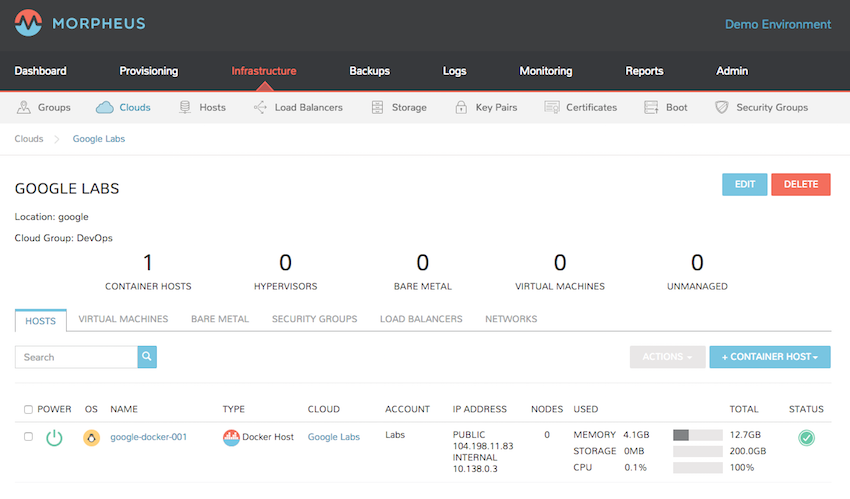
Task: Click the Container Hosts count
Action: (x=148, y=263)
